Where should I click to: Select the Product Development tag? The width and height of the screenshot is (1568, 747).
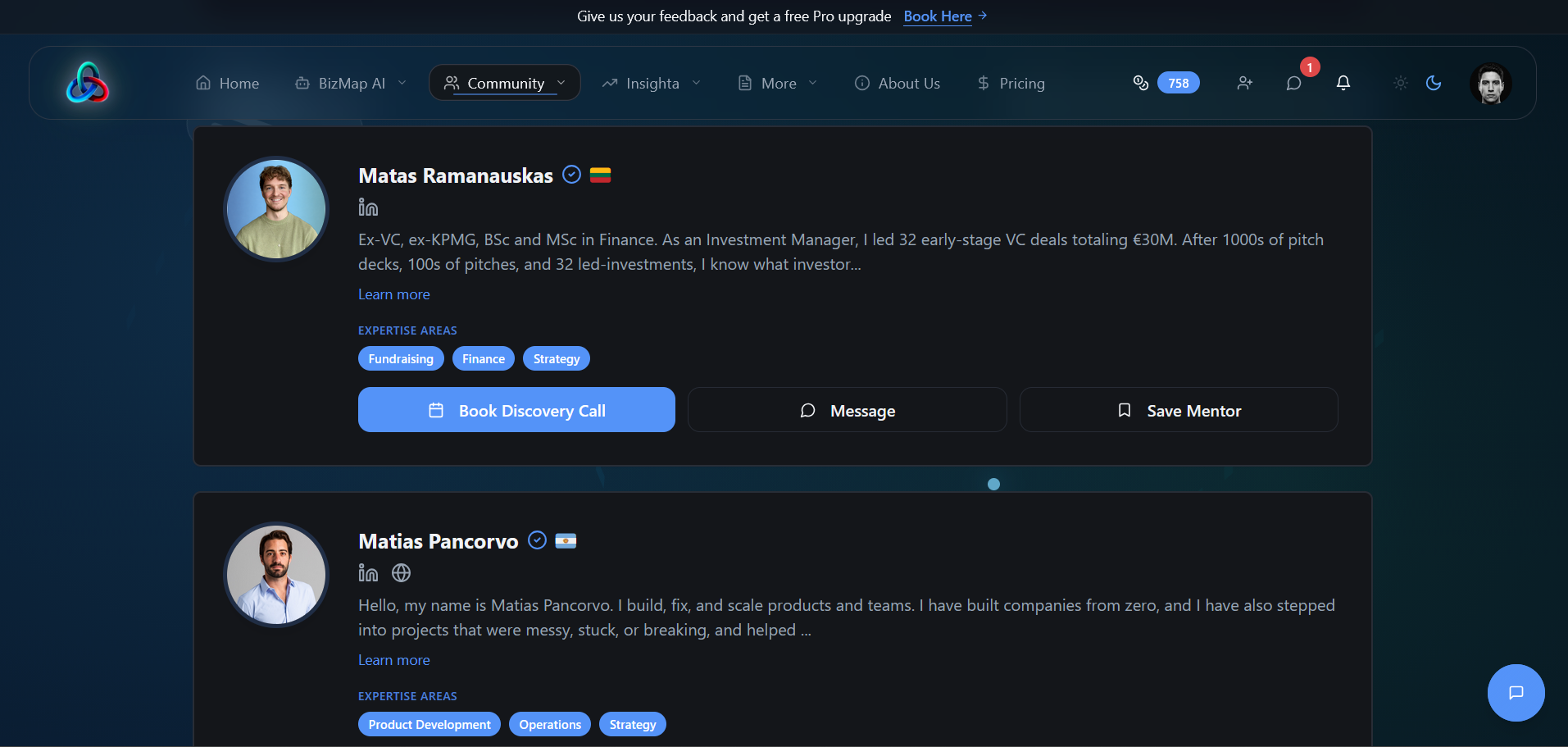coord(429,724)
